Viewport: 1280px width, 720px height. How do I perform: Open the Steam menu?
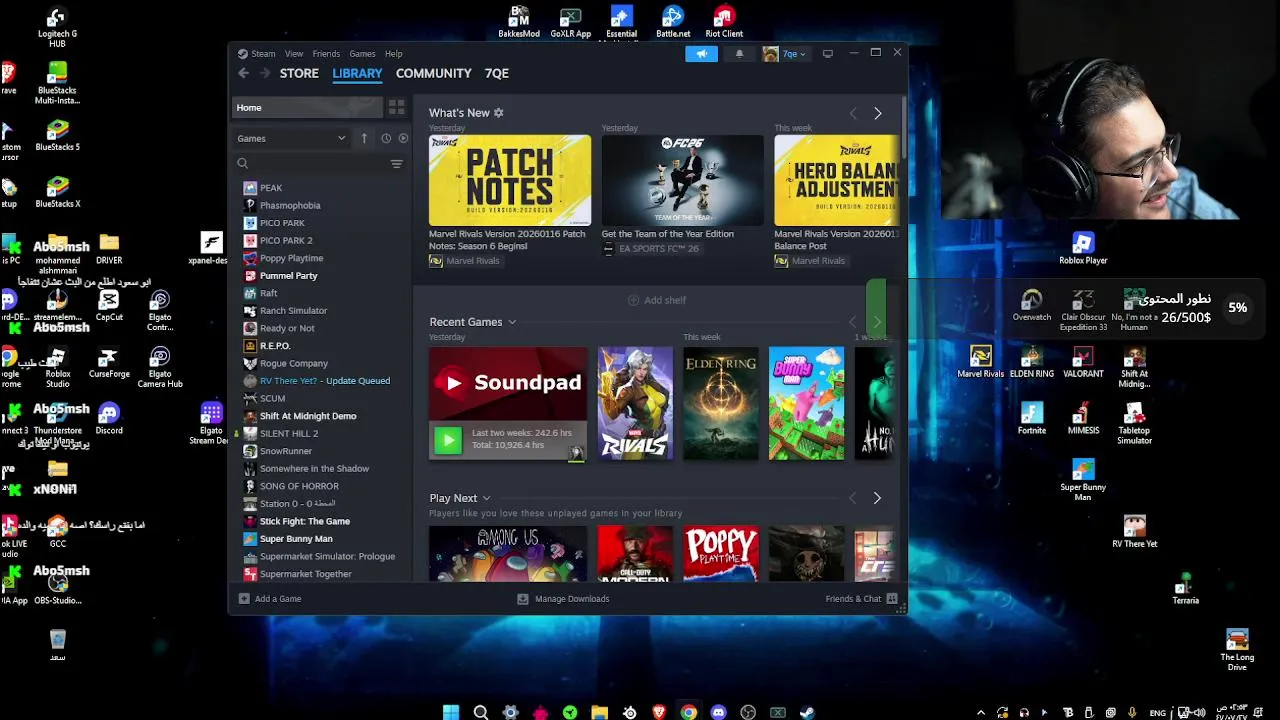pyautogui.click(x=263, y=54)
